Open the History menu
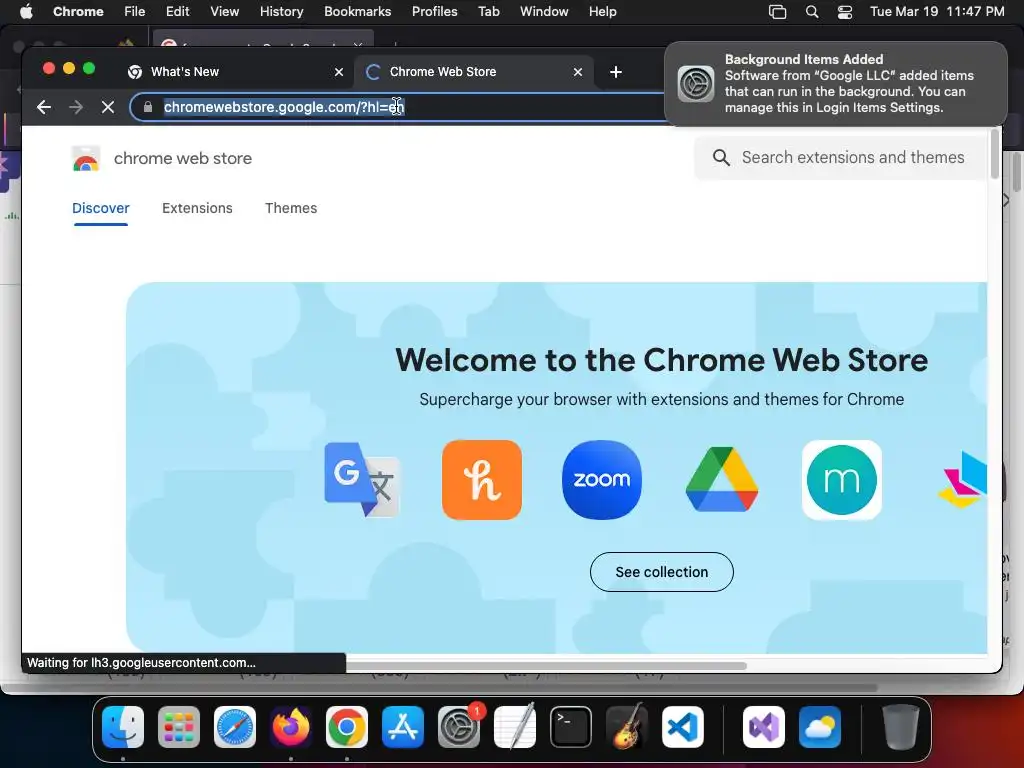The width and height of the screenshot is (1024, 768). [281, 12]
